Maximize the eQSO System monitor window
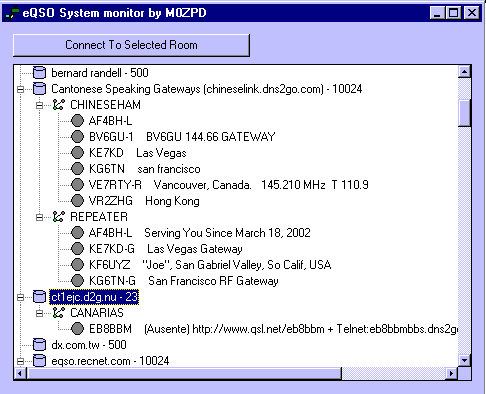Screen dimensions: 486x394 tap(453, 13)
